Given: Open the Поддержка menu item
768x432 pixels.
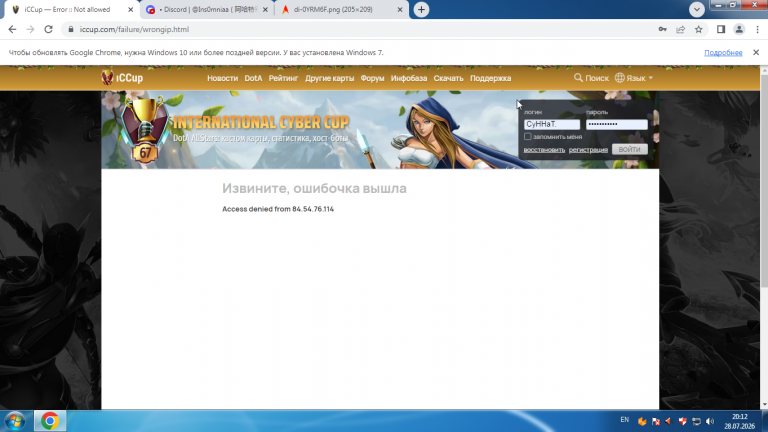Looking at the screenshot, I should tap(490, 78).
